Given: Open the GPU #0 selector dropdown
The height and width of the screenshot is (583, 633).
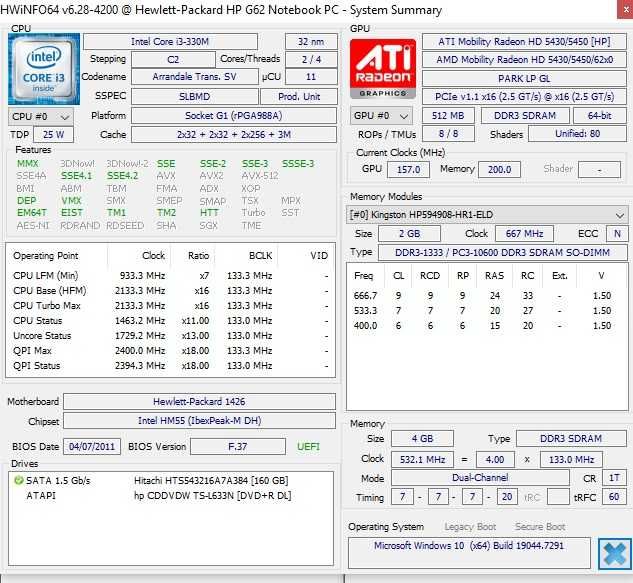Looking at the screenshot, I should coord(381,116).
